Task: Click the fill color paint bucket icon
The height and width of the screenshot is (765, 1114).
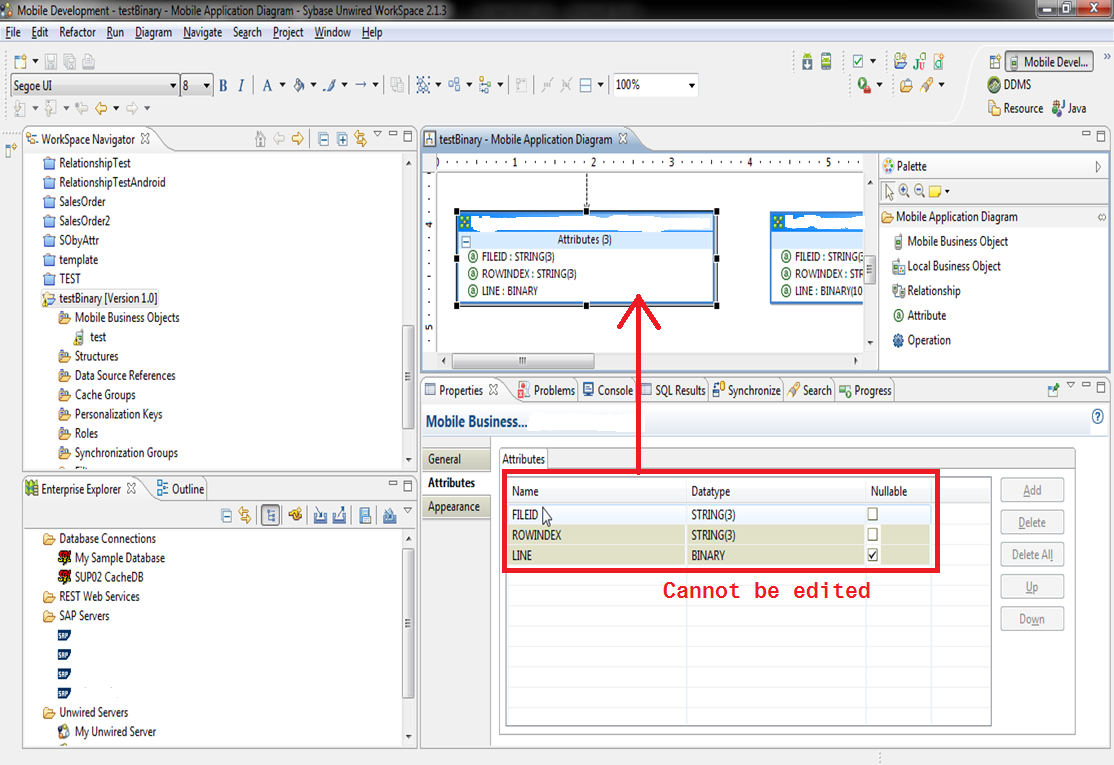Action: click(x=299, y=86)
